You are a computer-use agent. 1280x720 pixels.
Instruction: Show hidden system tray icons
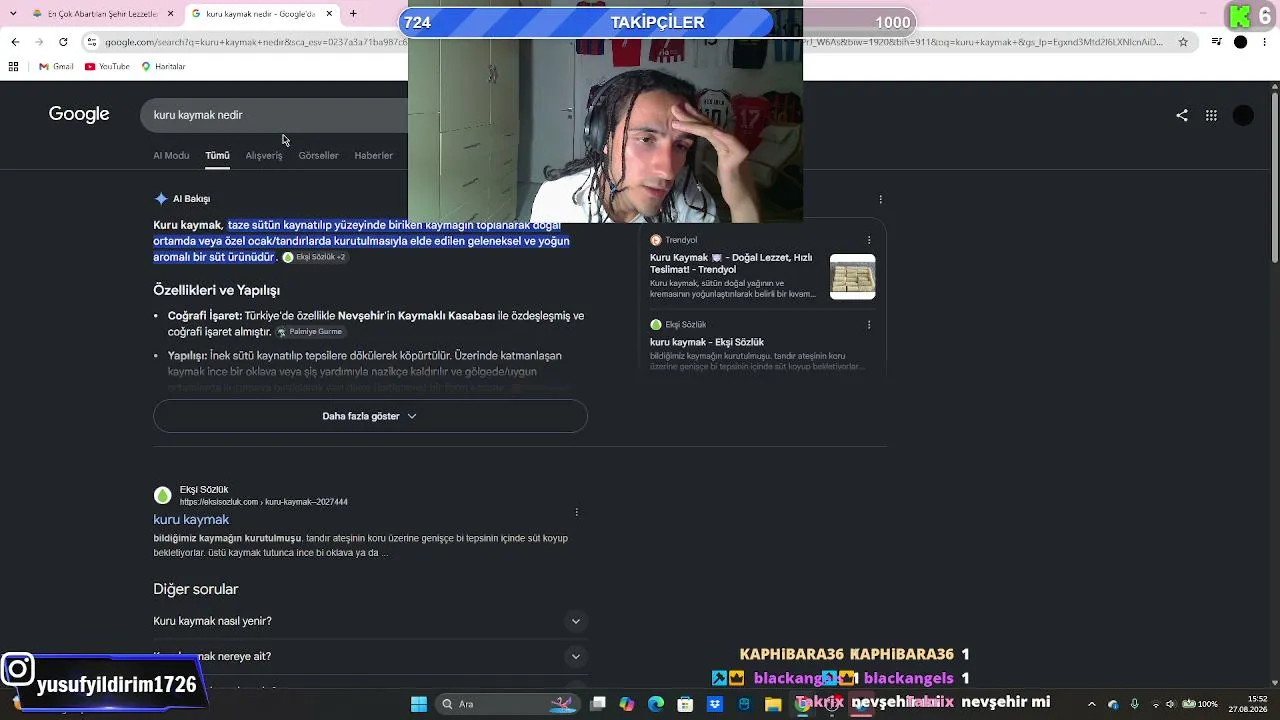point(1092,704)
